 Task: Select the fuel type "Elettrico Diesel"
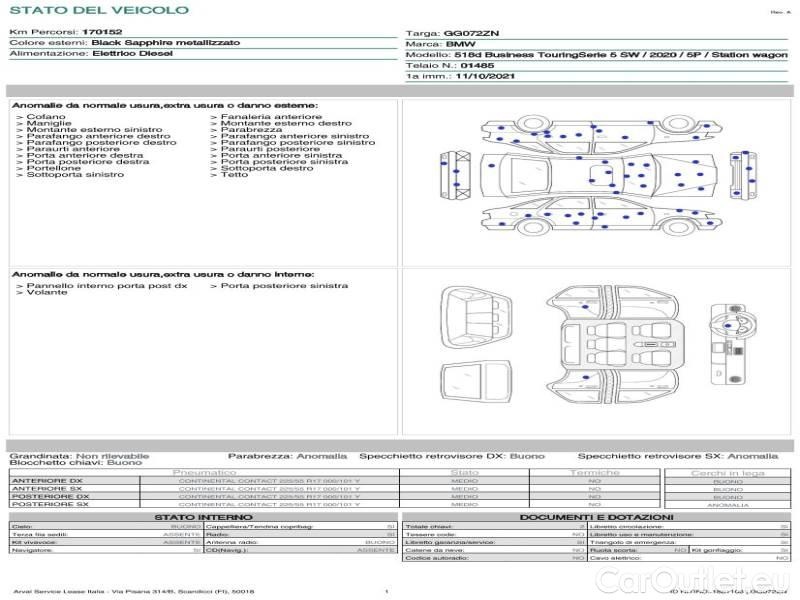coord(133,53)
